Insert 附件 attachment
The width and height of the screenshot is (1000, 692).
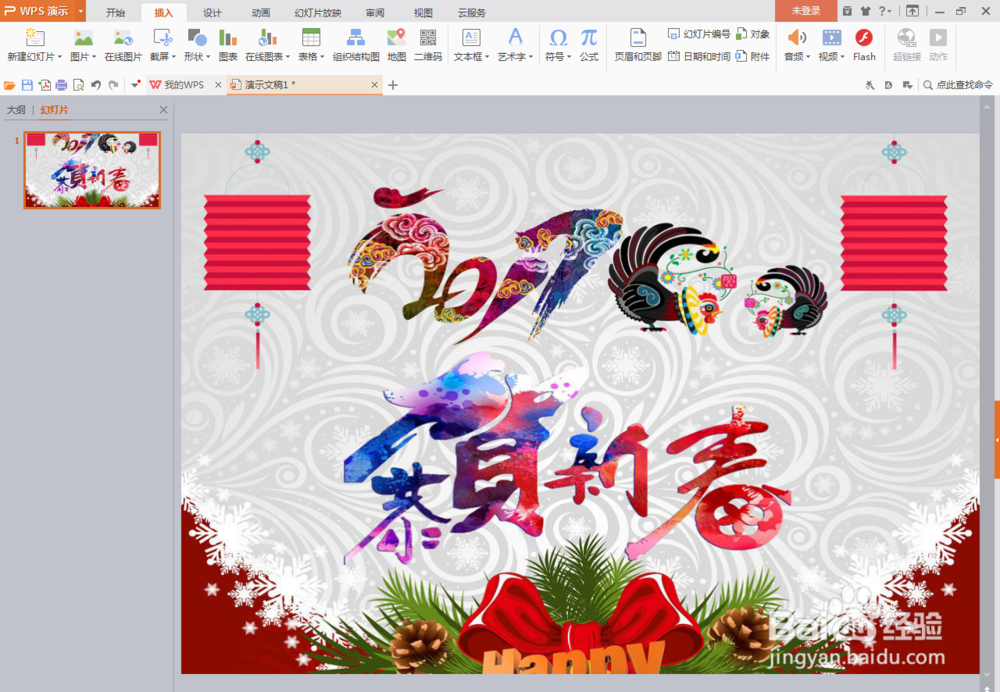(x=753, y=56)
